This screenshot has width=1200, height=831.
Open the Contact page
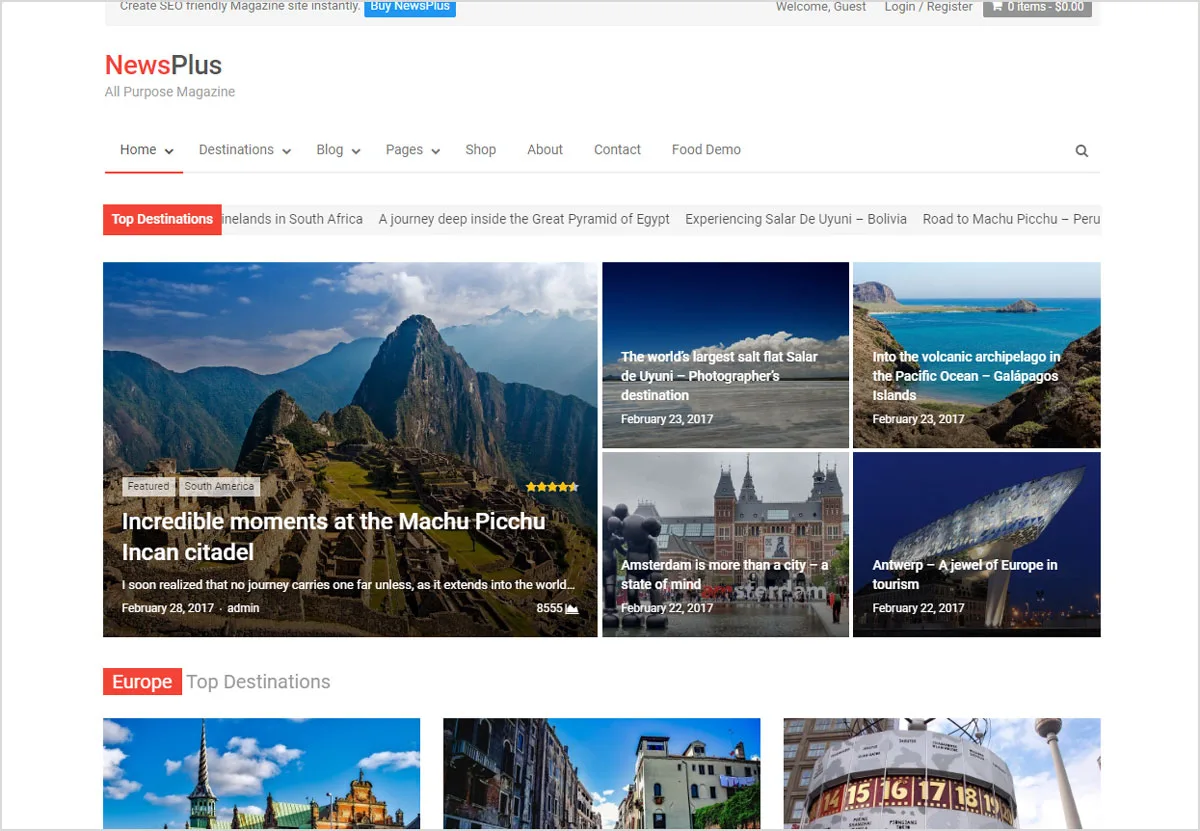pyautogui.click(x=617, y=150)
